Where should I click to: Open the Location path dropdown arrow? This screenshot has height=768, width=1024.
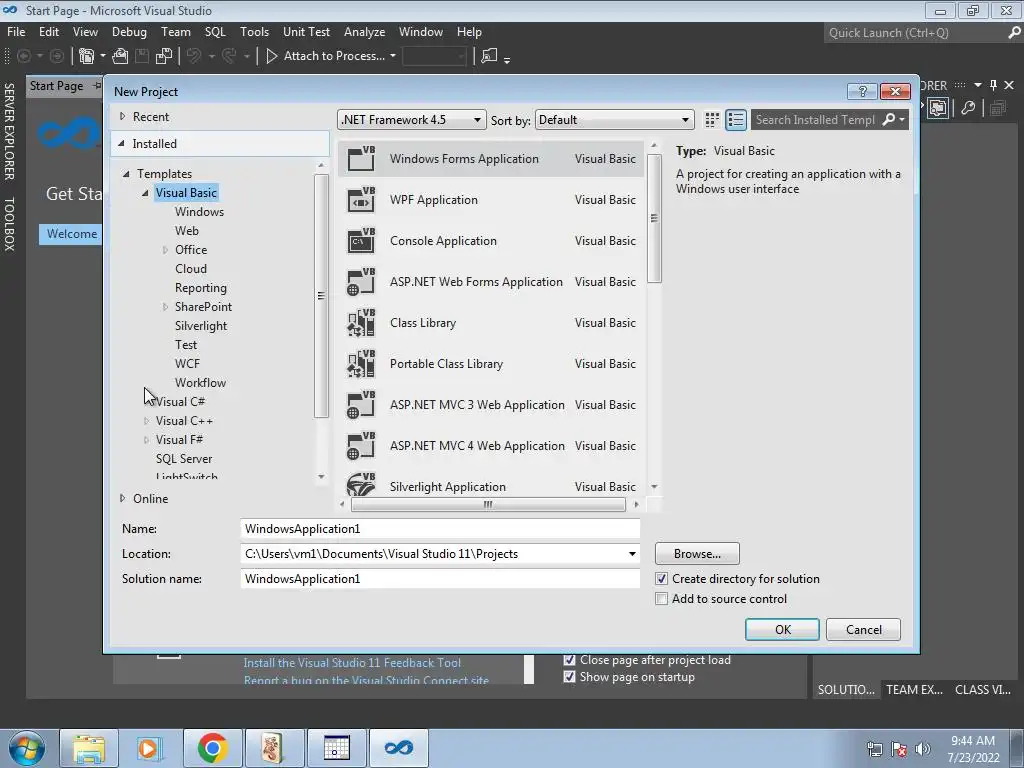click(632, 554)
